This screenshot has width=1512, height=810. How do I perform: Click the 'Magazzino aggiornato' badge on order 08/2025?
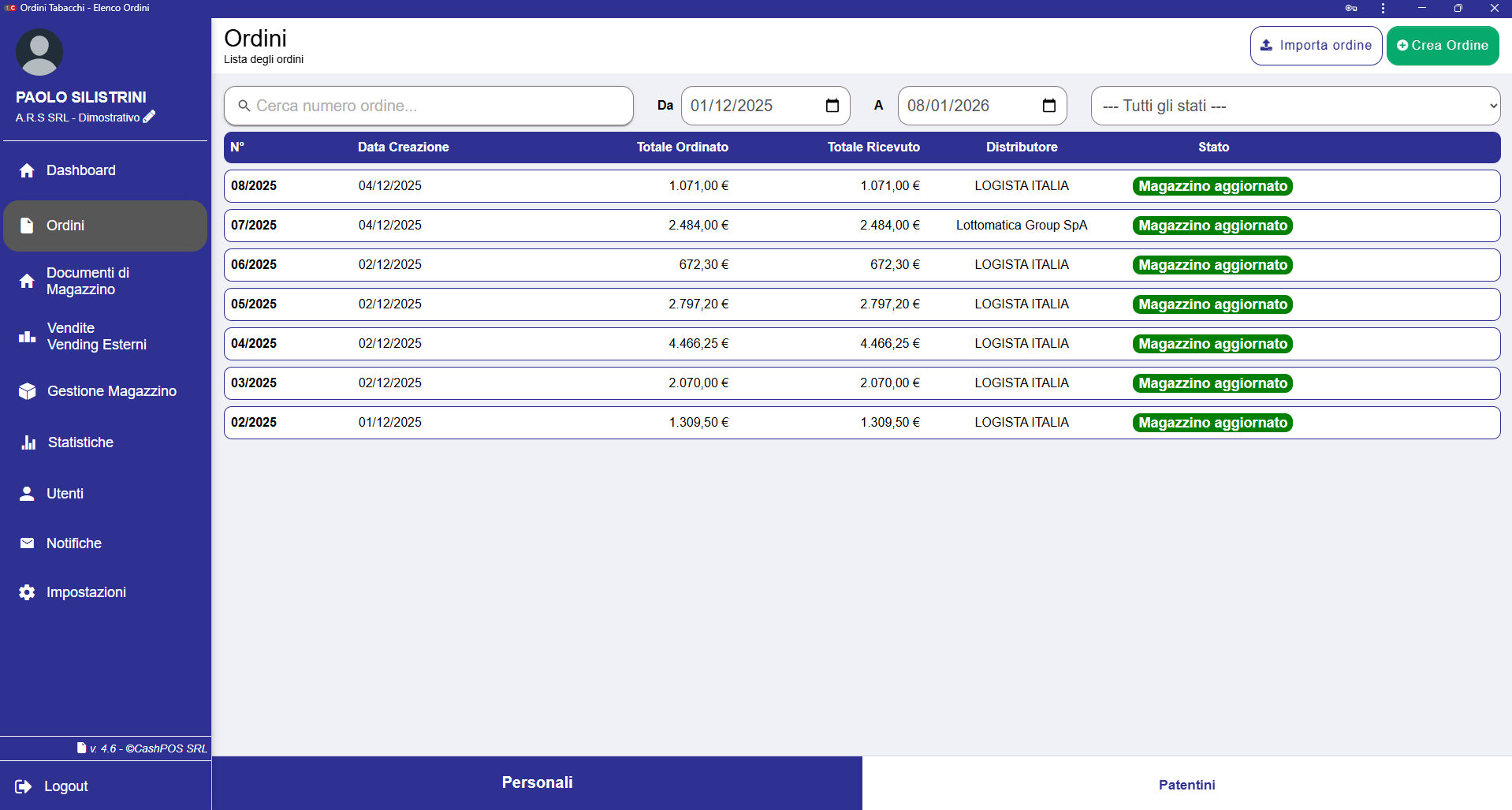pyautogui.click(x=1212, y=186)
